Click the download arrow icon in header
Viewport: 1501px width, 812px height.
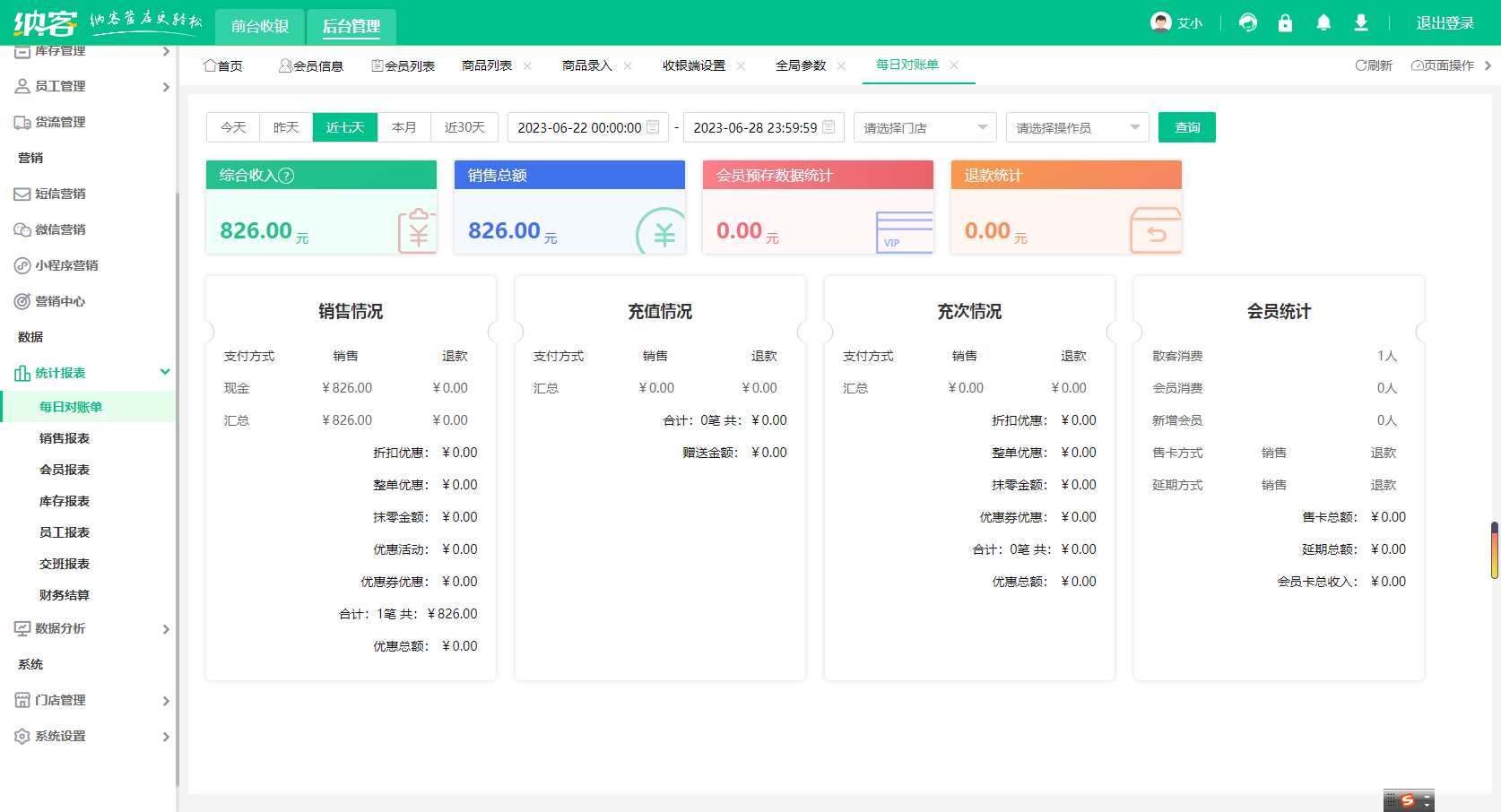(1361, 23)
